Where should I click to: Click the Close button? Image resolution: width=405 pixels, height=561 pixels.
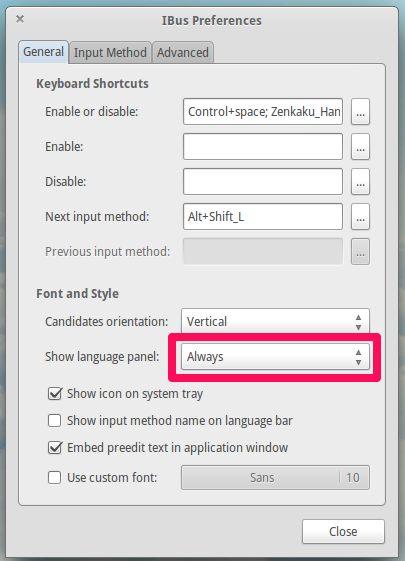tap(343, 532)
